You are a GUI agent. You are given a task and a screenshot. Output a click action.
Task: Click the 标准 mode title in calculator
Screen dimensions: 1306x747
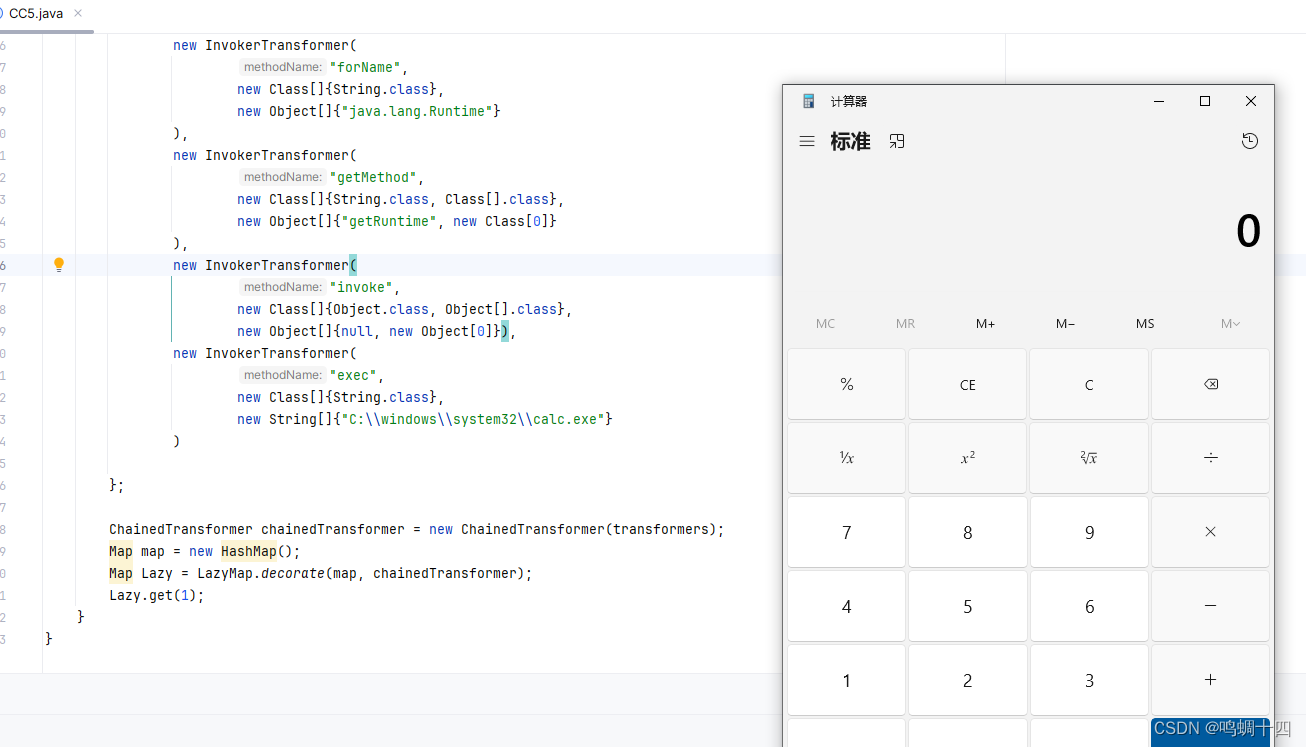click(x=850, y=142)
